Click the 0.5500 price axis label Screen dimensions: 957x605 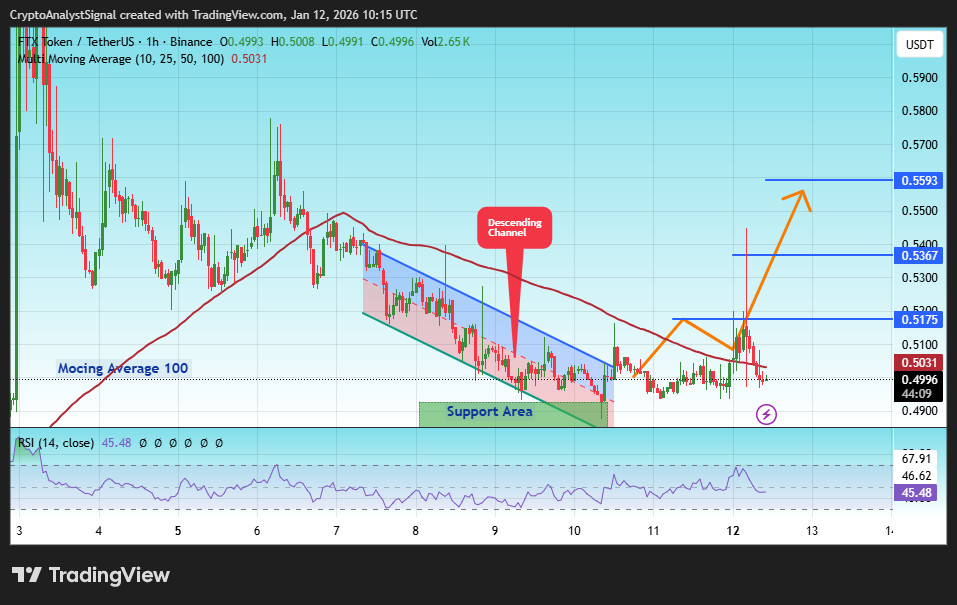tap(919, 211)
